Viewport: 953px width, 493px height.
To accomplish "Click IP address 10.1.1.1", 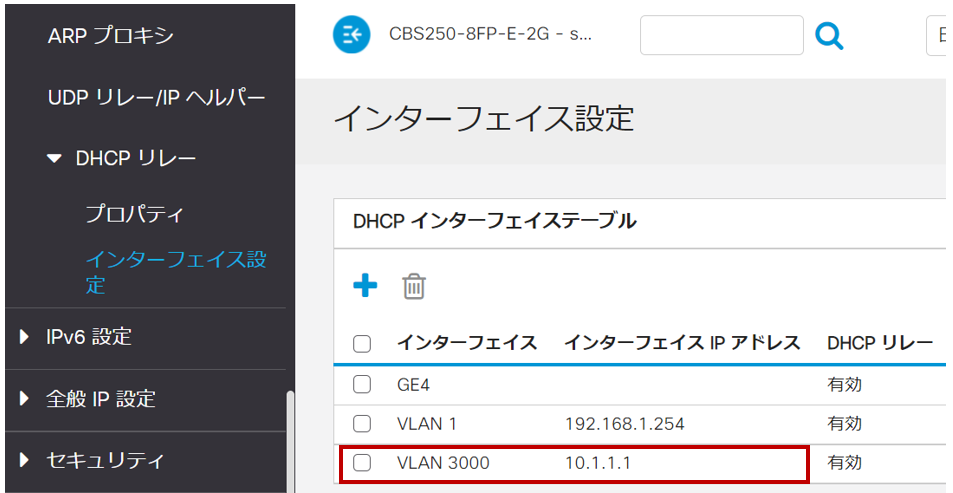I will tap(598, 463).
